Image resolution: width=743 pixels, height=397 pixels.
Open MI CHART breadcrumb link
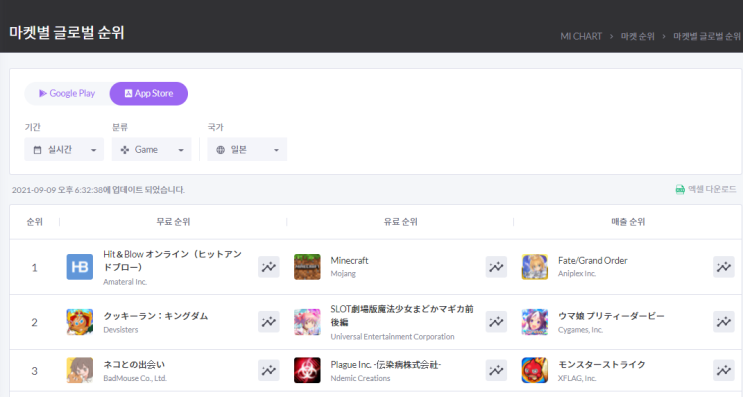tap(581, 36)
